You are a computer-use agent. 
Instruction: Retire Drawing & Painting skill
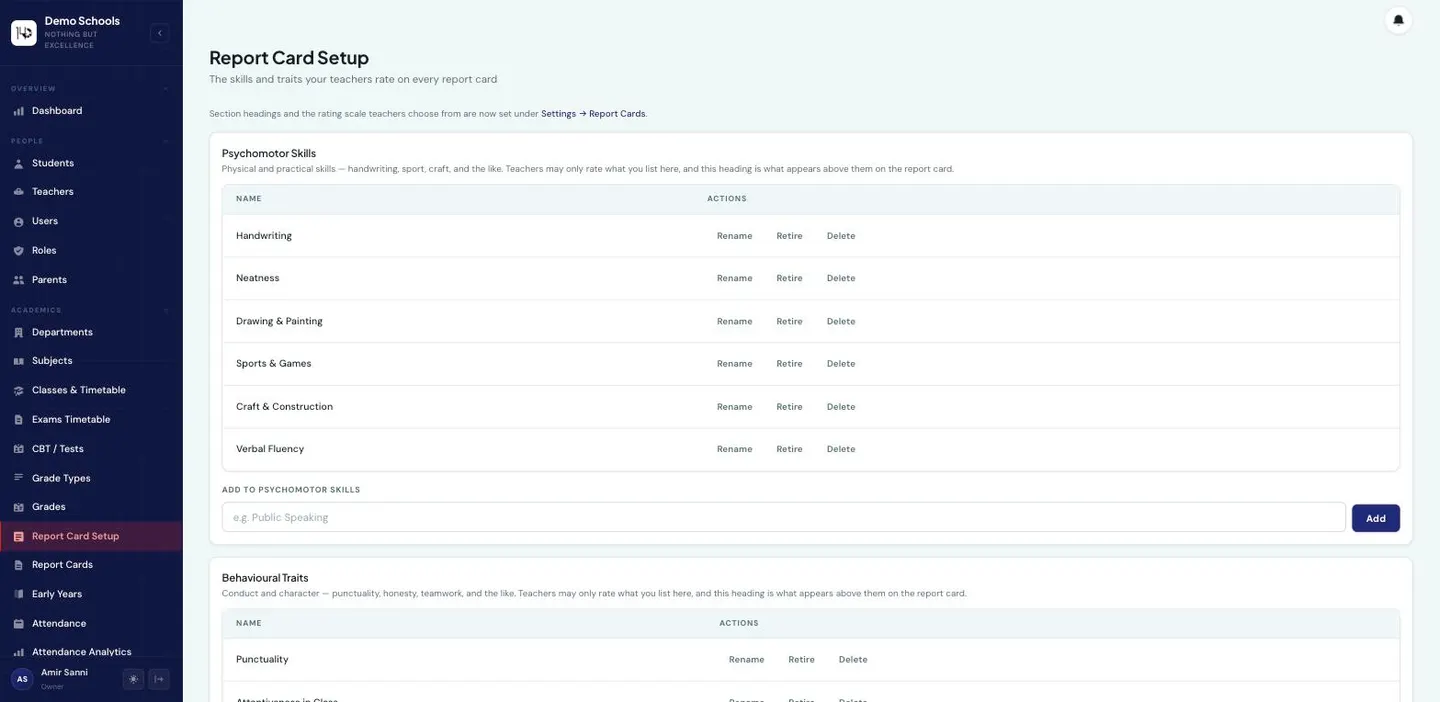(x=789, y=321)
